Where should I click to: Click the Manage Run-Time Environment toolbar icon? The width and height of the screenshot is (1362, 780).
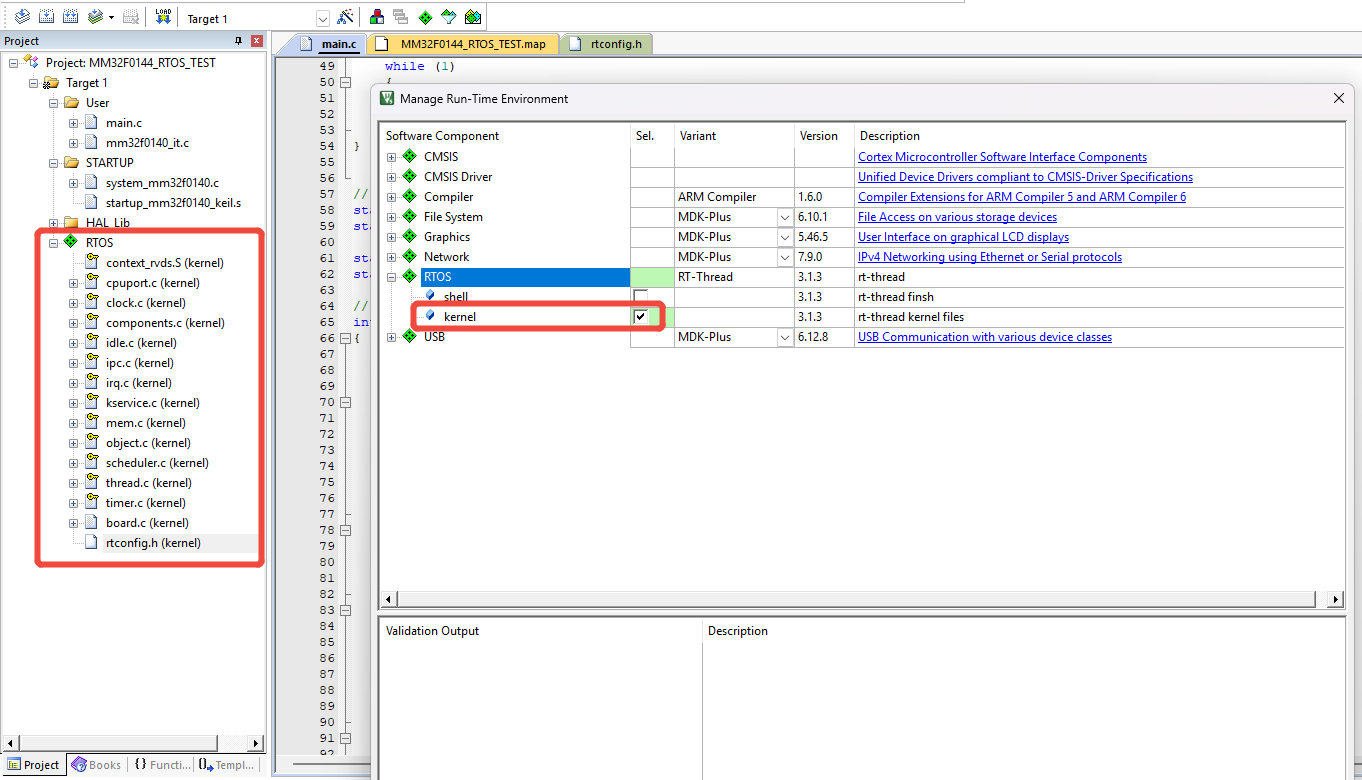pyautogui.click(x=425, y=17)
